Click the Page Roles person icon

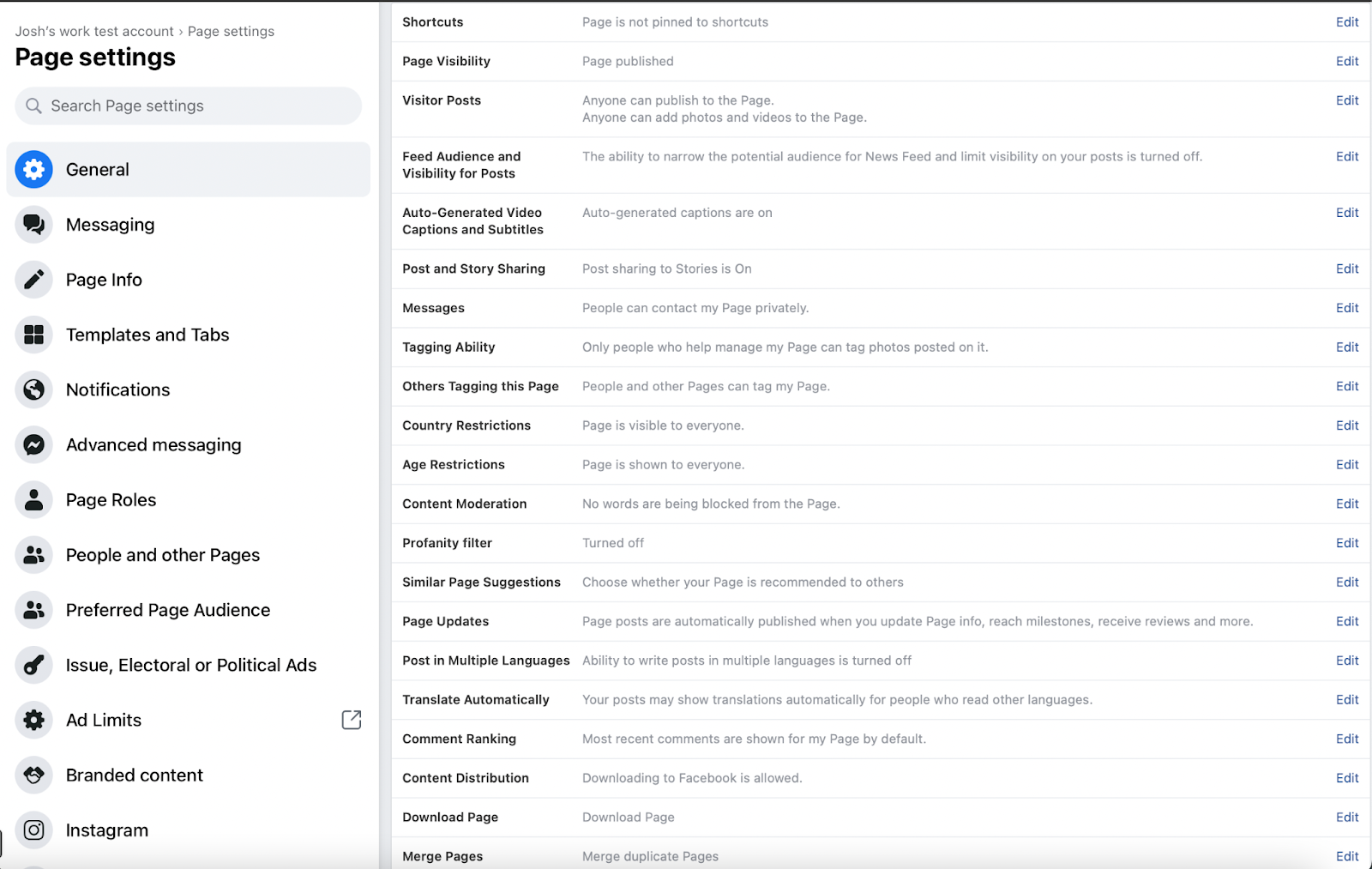(x=34, y=500)
